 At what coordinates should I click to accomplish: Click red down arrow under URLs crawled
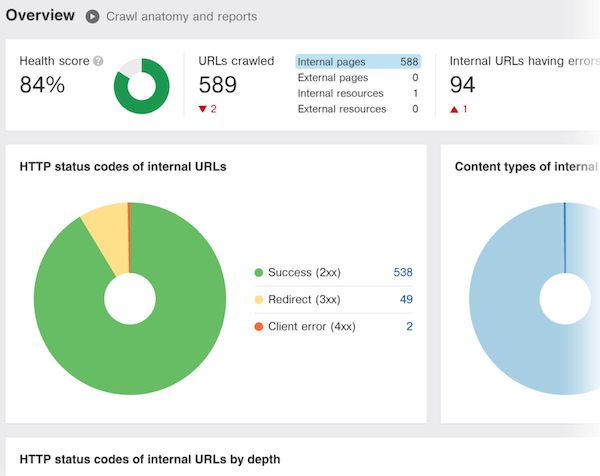pyautogui.click(x=203, y=109)
